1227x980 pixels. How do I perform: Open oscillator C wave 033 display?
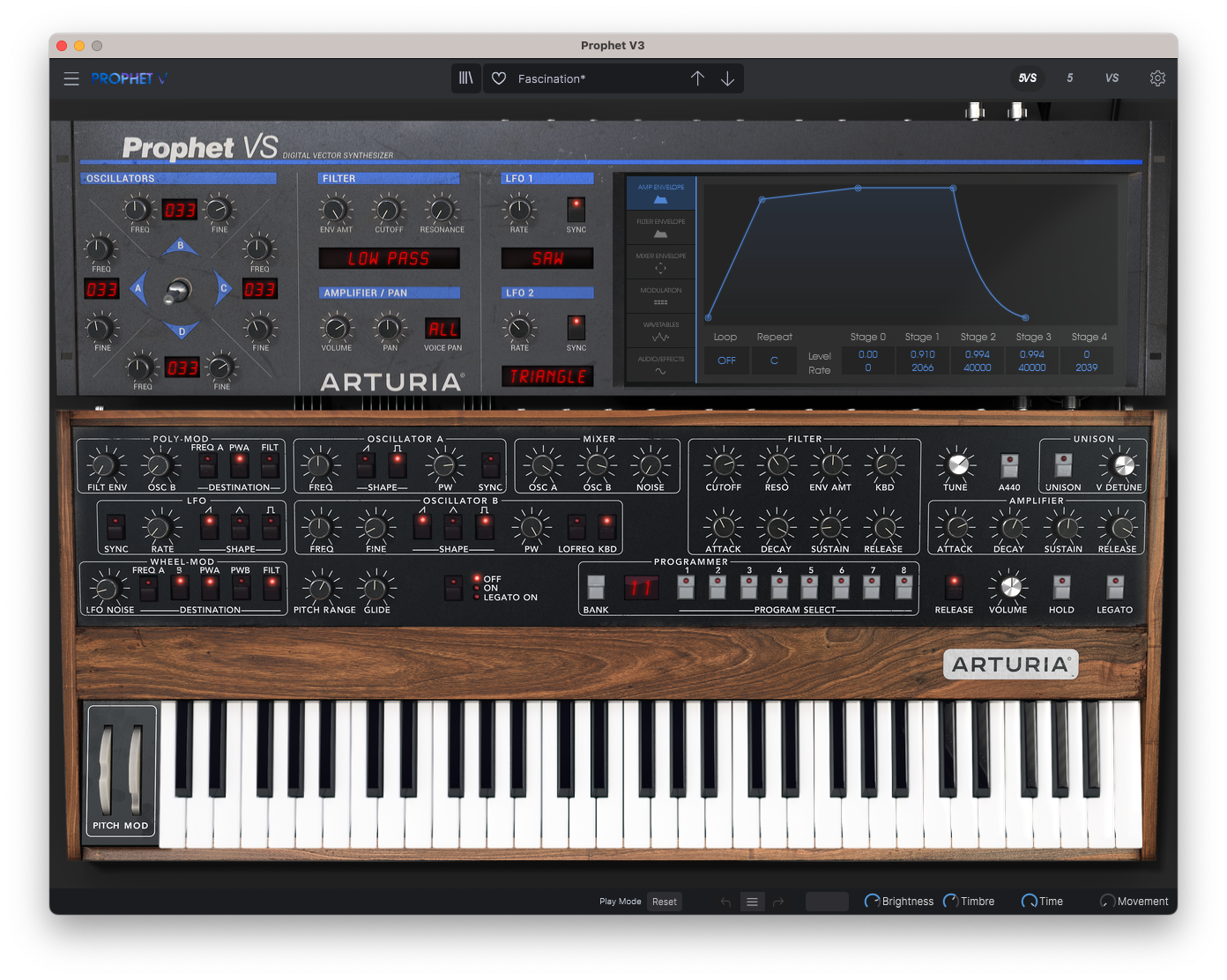pyautogui.click(x=260, y=289)
